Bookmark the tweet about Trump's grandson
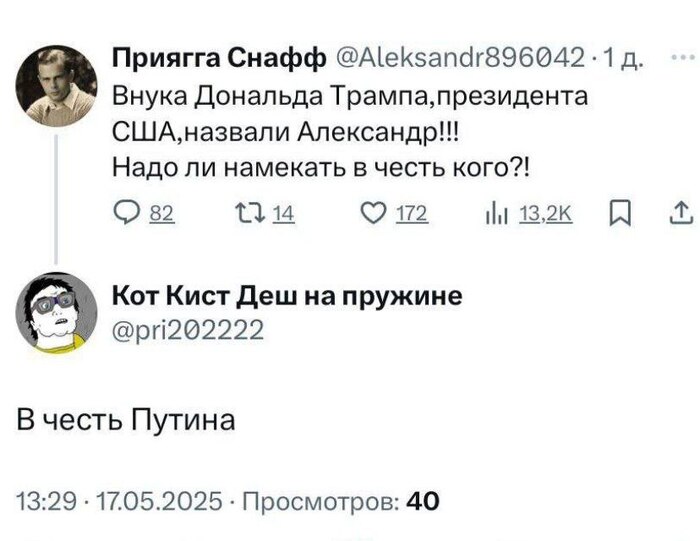Image resolution: width=700 pixels, height=541 pixels. coord(615,210)
